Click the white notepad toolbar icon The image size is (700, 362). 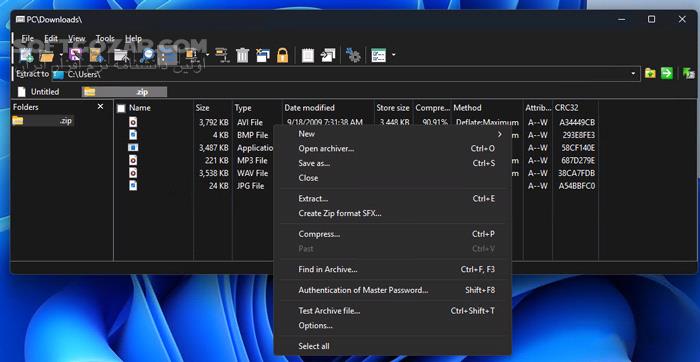pos(308,55)
